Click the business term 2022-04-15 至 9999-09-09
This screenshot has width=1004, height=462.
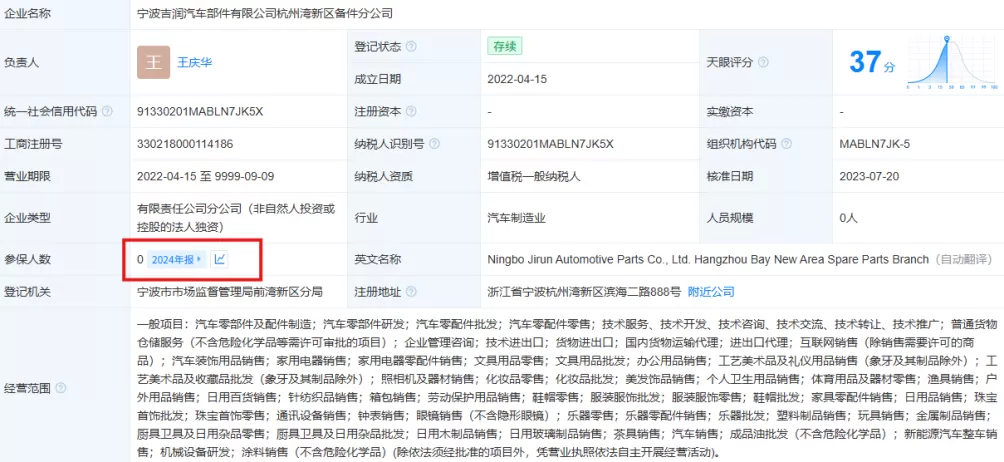click(206, 177)
